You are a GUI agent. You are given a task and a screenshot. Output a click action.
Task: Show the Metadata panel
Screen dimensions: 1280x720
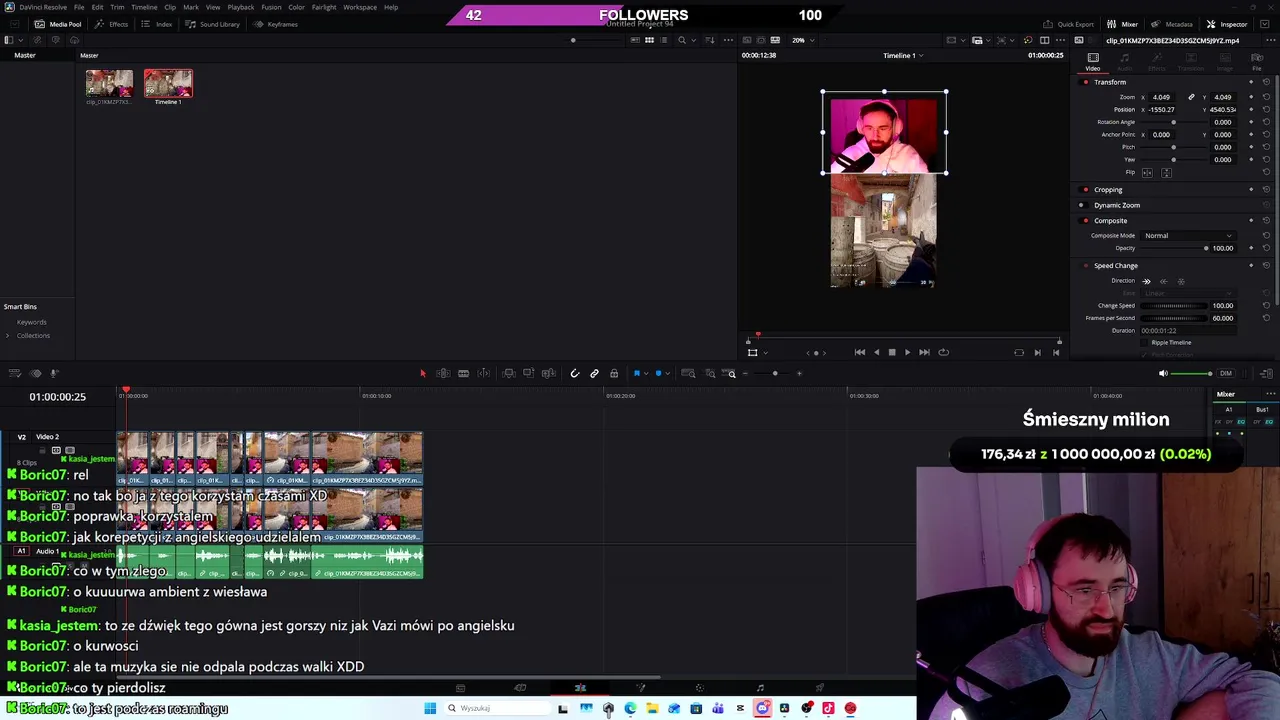click(1172, 24)
